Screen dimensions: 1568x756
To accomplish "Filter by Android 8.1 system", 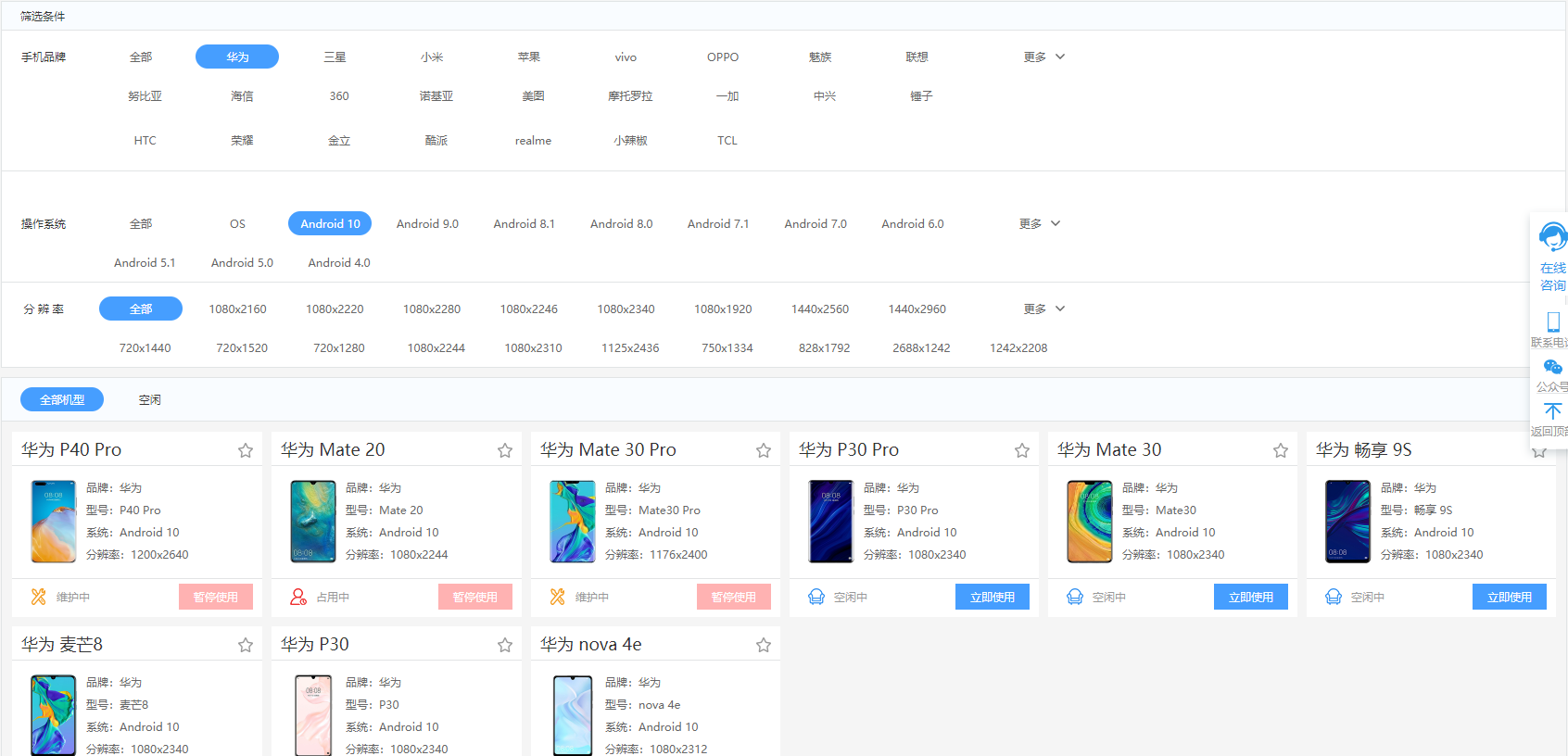I will [x=525, y=223].
